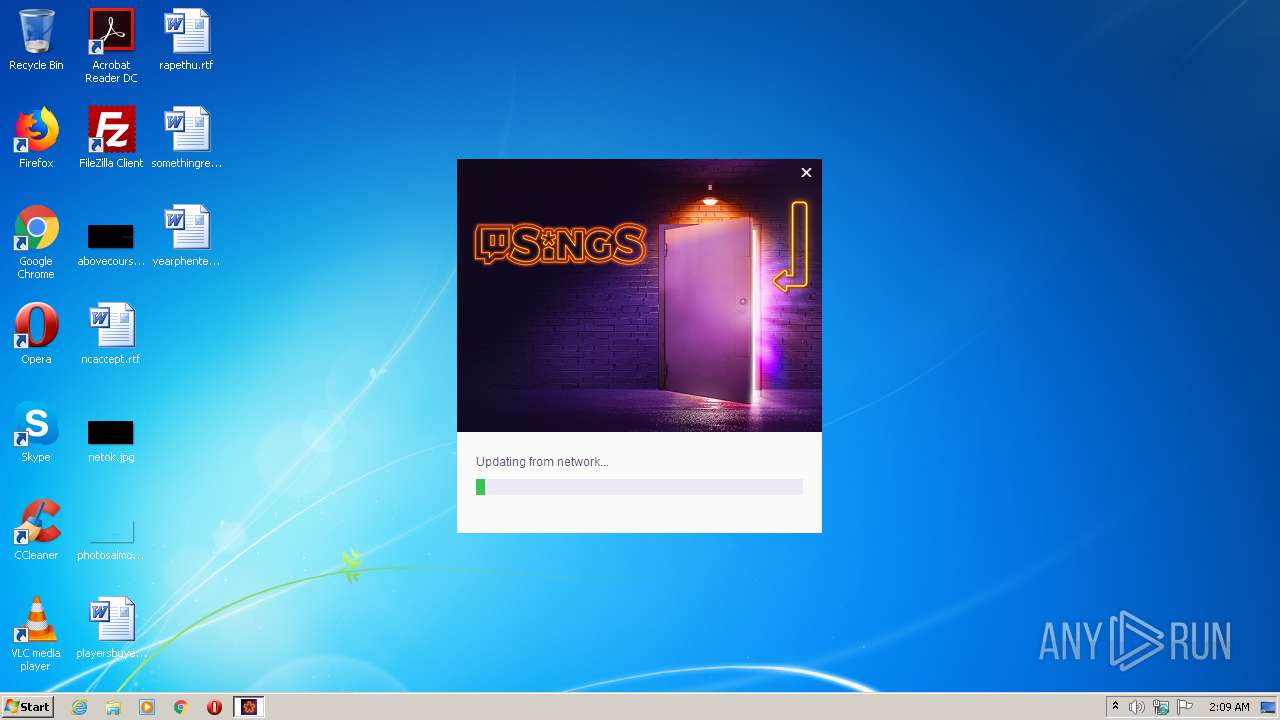Open the volume speaker tray icon
Viewport: 1280px width, 720px height.
click(x=1136, y=707)
